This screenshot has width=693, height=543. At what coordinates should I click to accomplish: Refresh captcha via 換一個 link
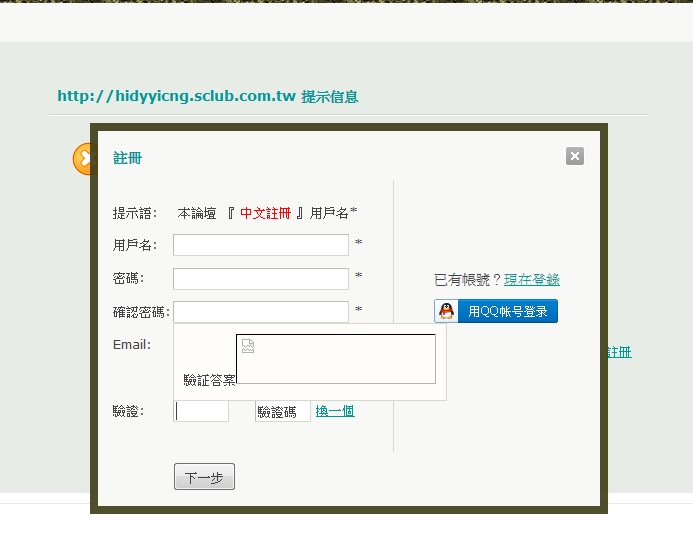coord(335,411)
